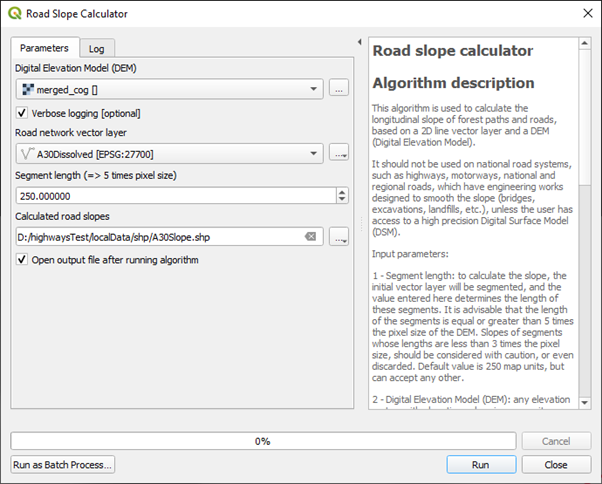Click the line layer icon beside A30Dissolved
Screen dimensions: 602x484
click(28, 154)
